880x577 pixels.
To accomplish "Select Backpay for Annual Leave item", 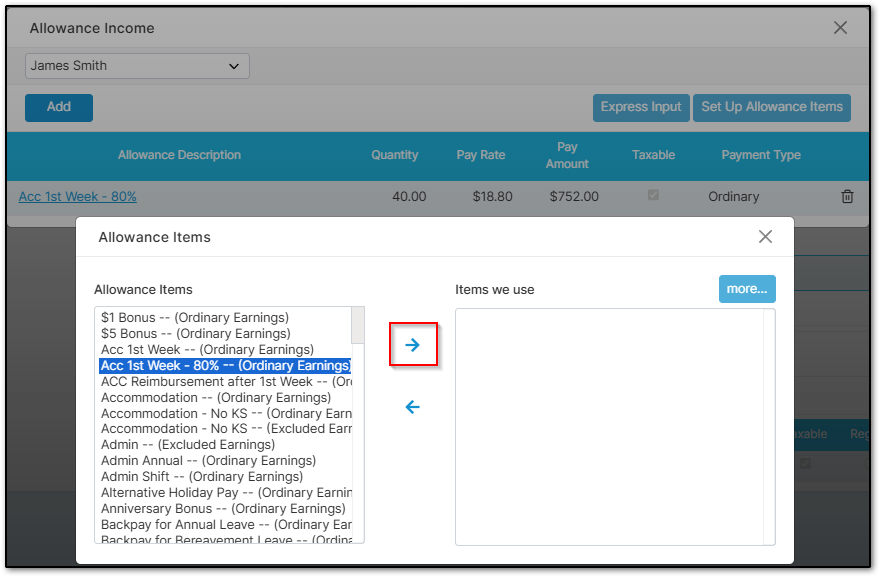I will (x=226, y=525).
